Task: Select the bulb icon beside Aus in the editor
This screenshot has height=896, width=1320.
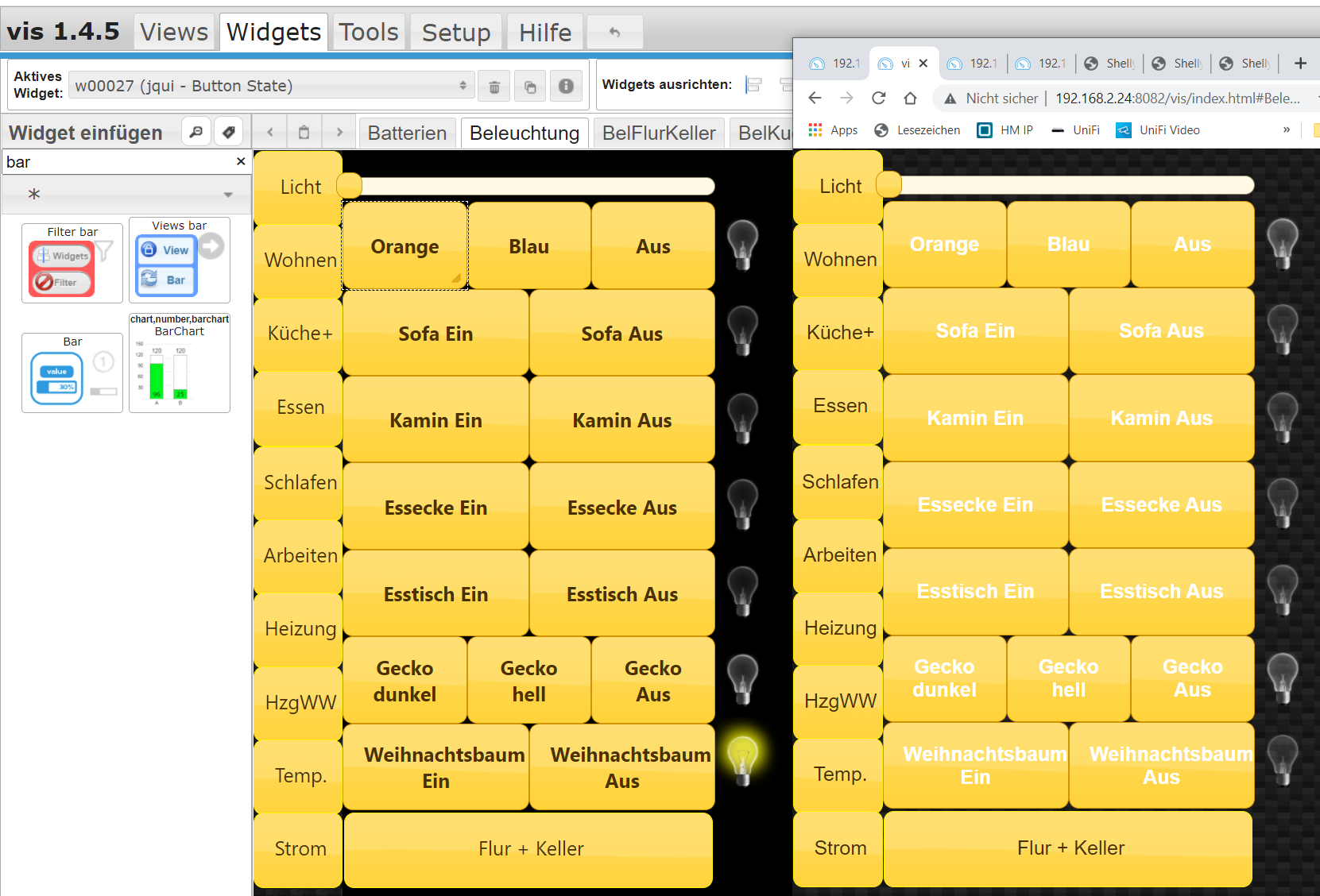Action: (x=742, y=245)
